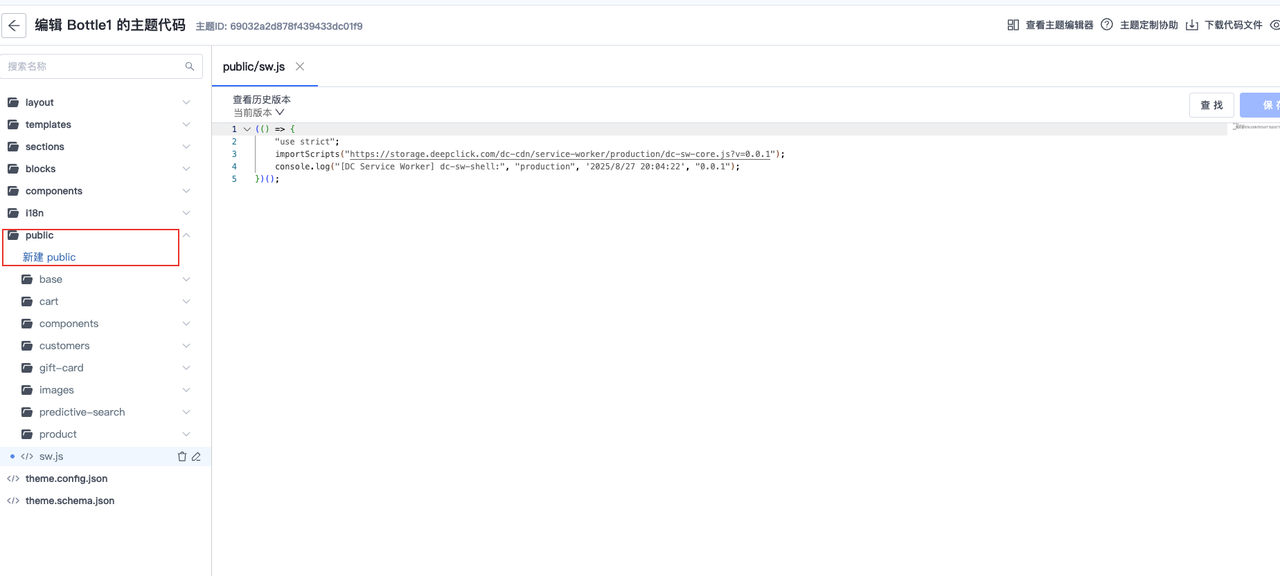The width and height of the screenshot is (1280, 576).
Task: Open the theme editor layout icon
Action: pos(1013,25)
